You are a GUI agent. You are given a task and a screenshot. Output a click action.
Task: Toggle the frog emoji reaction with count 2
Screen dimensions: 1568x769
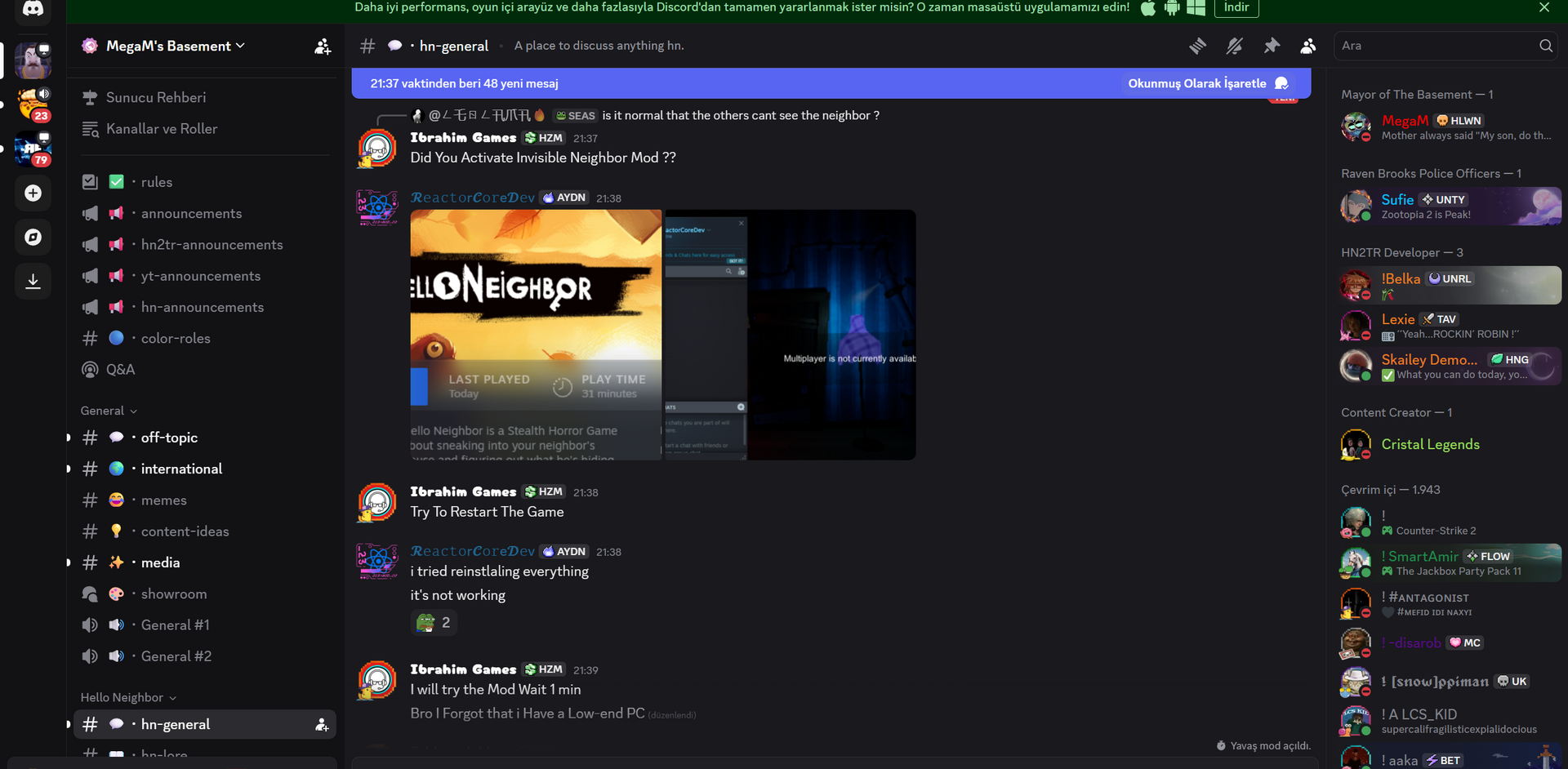point(434,623)
